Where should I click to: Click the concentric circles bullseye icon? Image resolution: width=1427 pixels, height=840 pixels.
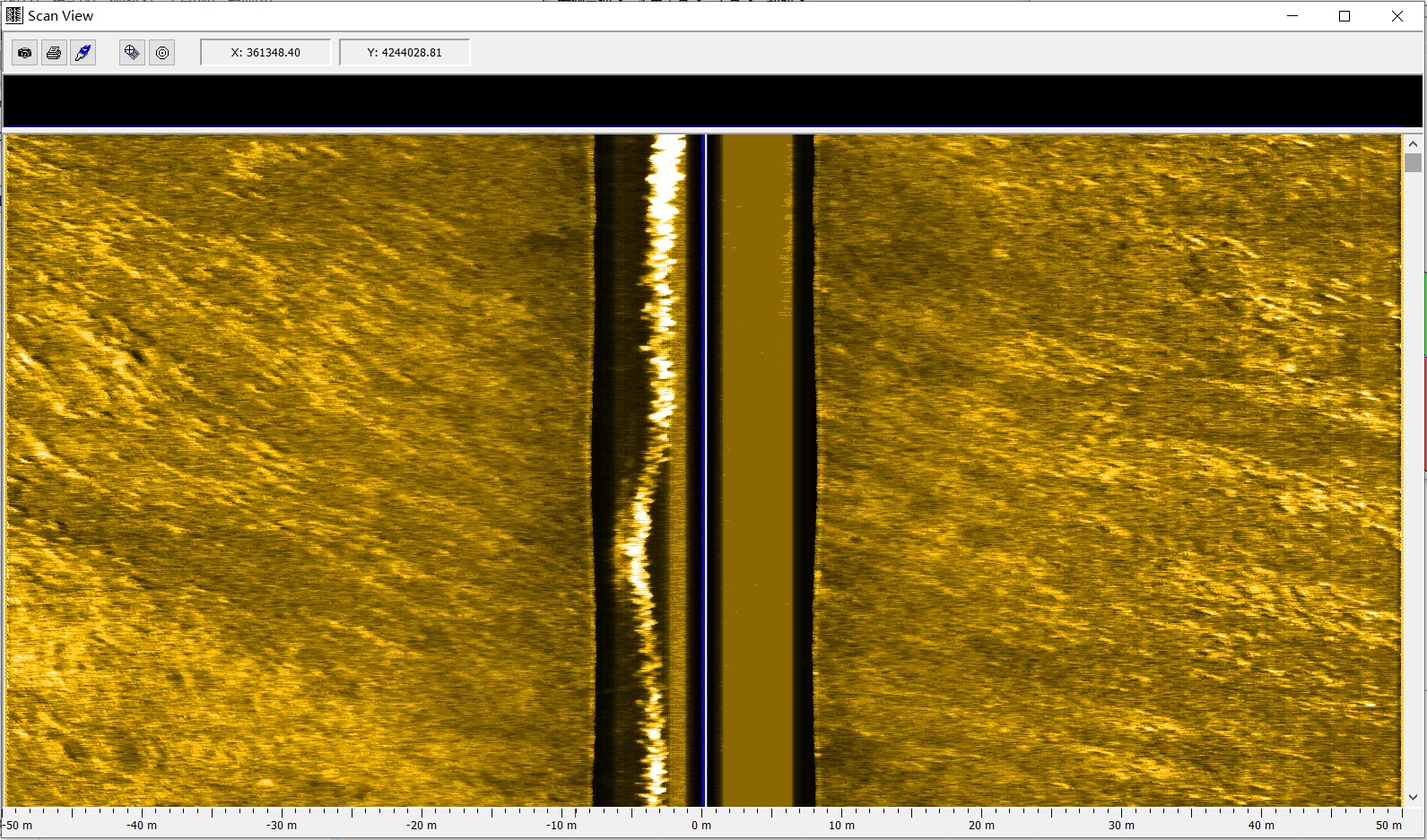(x=161, y=53)
